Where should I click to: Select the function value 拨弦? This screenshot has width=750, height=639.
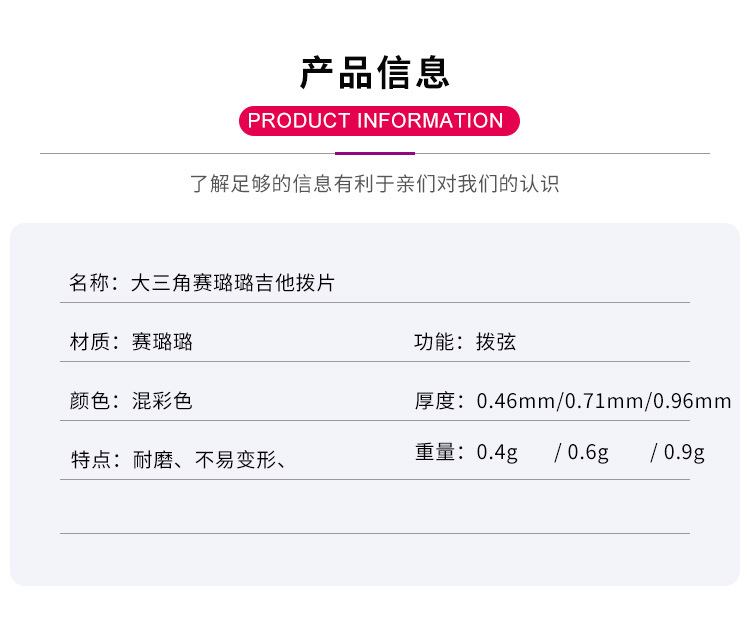(x=496, y=342)
